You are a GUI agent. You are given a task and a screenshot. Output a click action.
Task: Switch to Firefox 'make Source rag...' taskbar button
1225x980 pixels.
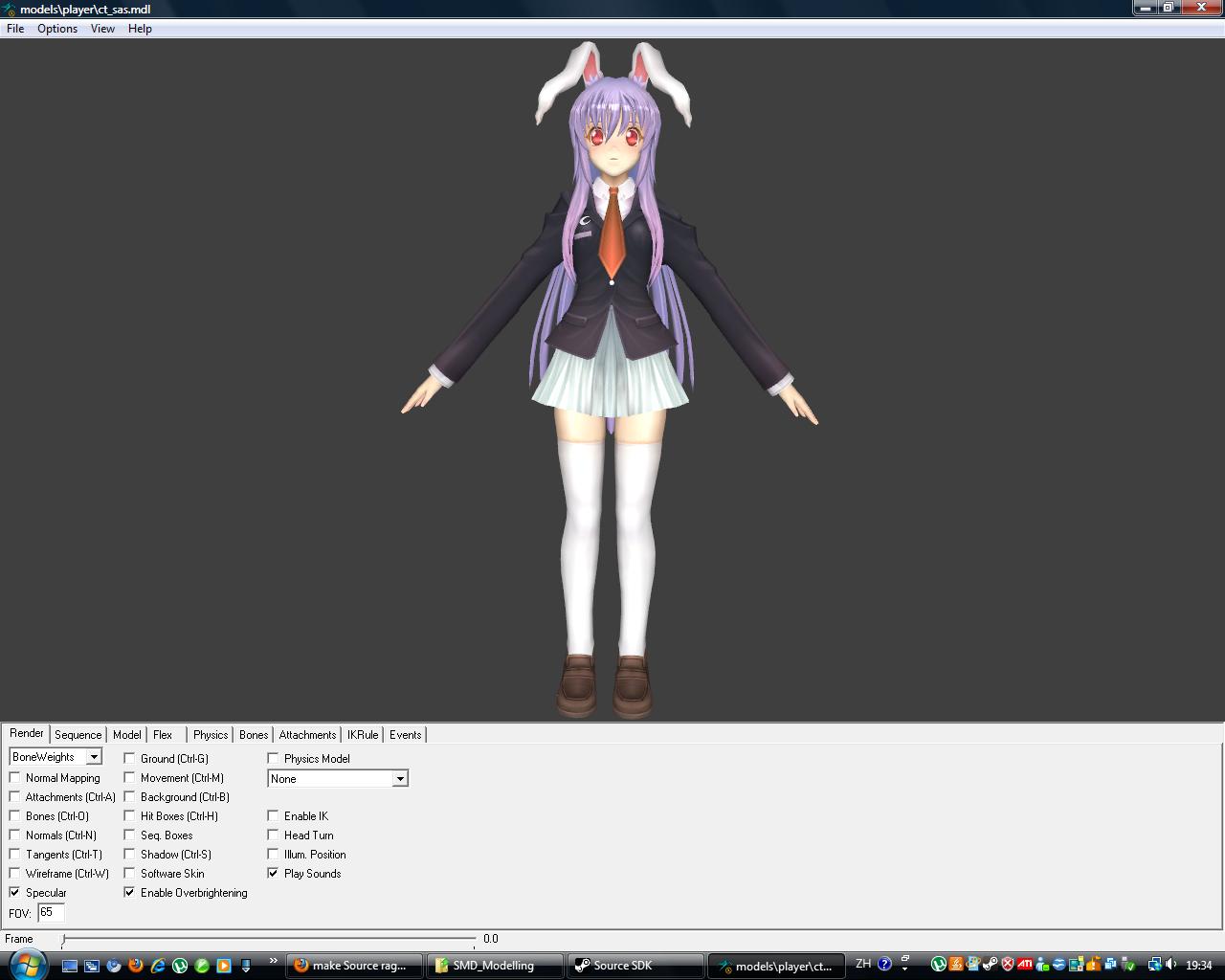click(x=355, y=966)
